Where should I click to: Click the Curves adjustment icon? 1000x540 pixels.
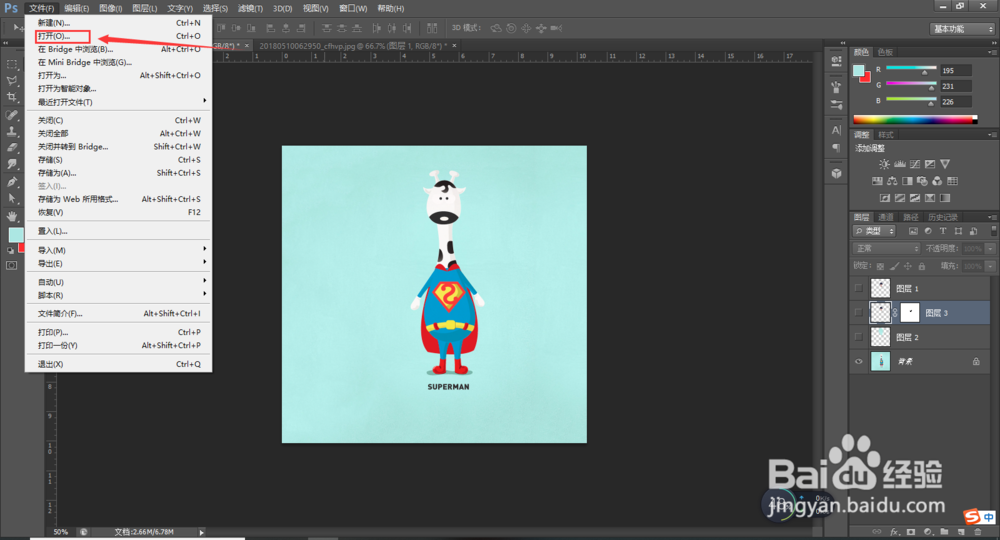[915, 164]
